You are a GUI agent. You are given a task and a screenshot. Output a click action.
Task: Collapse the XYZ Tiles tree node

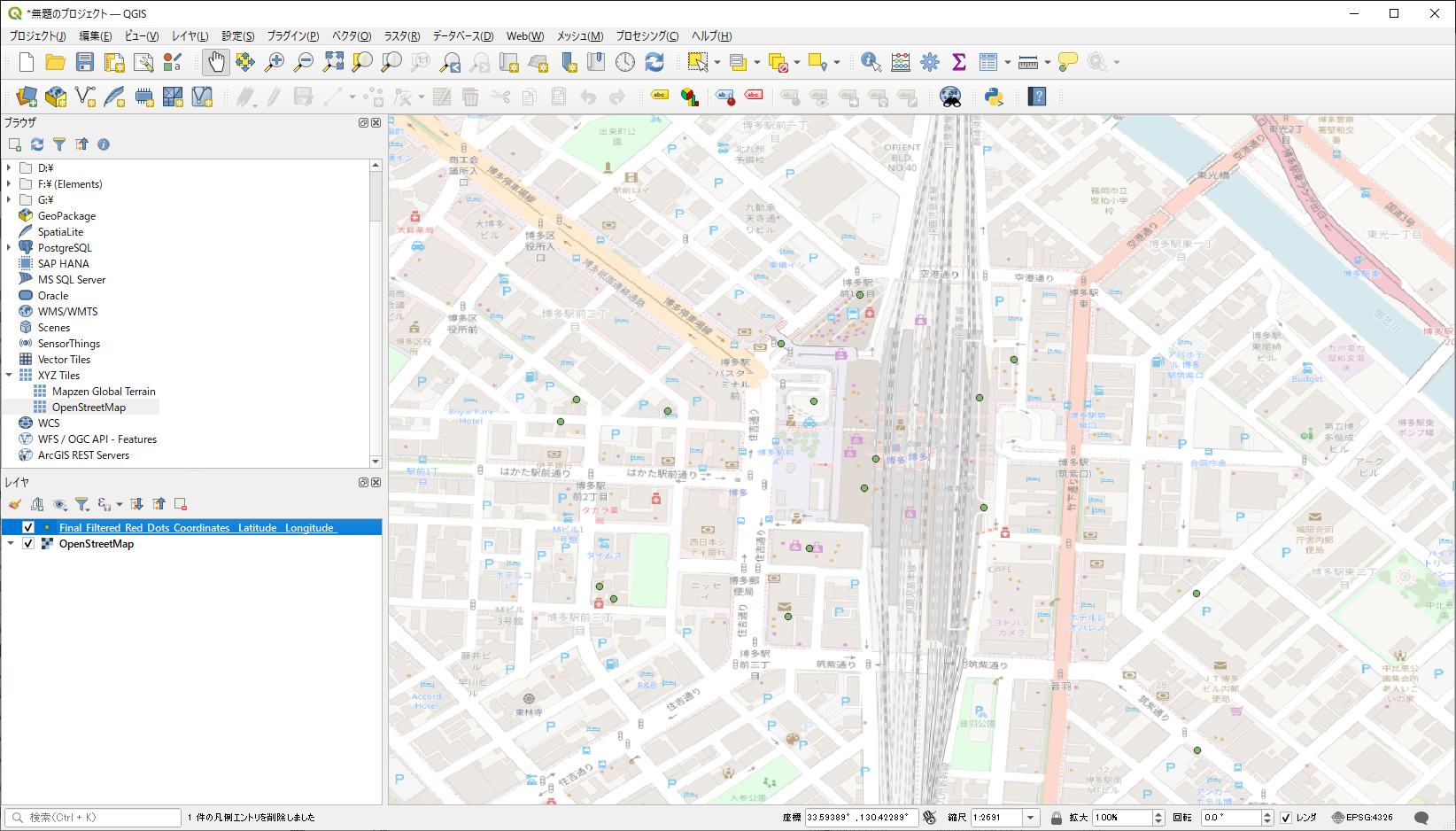tap(9, 376)
